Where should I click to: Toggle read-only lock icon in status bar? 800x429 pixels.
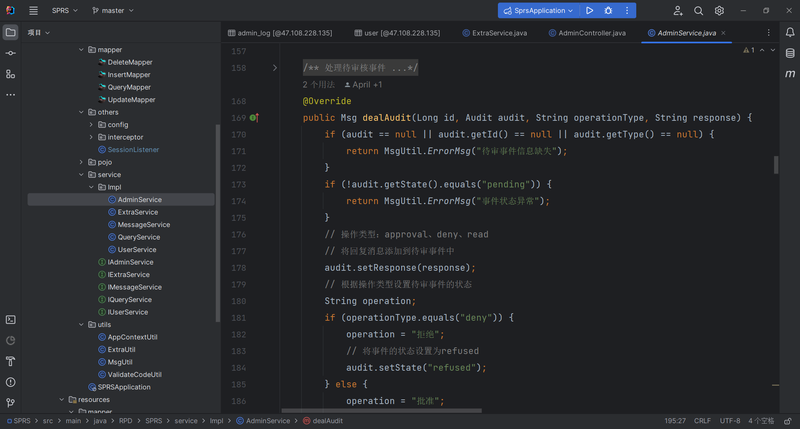click(788, 421)
